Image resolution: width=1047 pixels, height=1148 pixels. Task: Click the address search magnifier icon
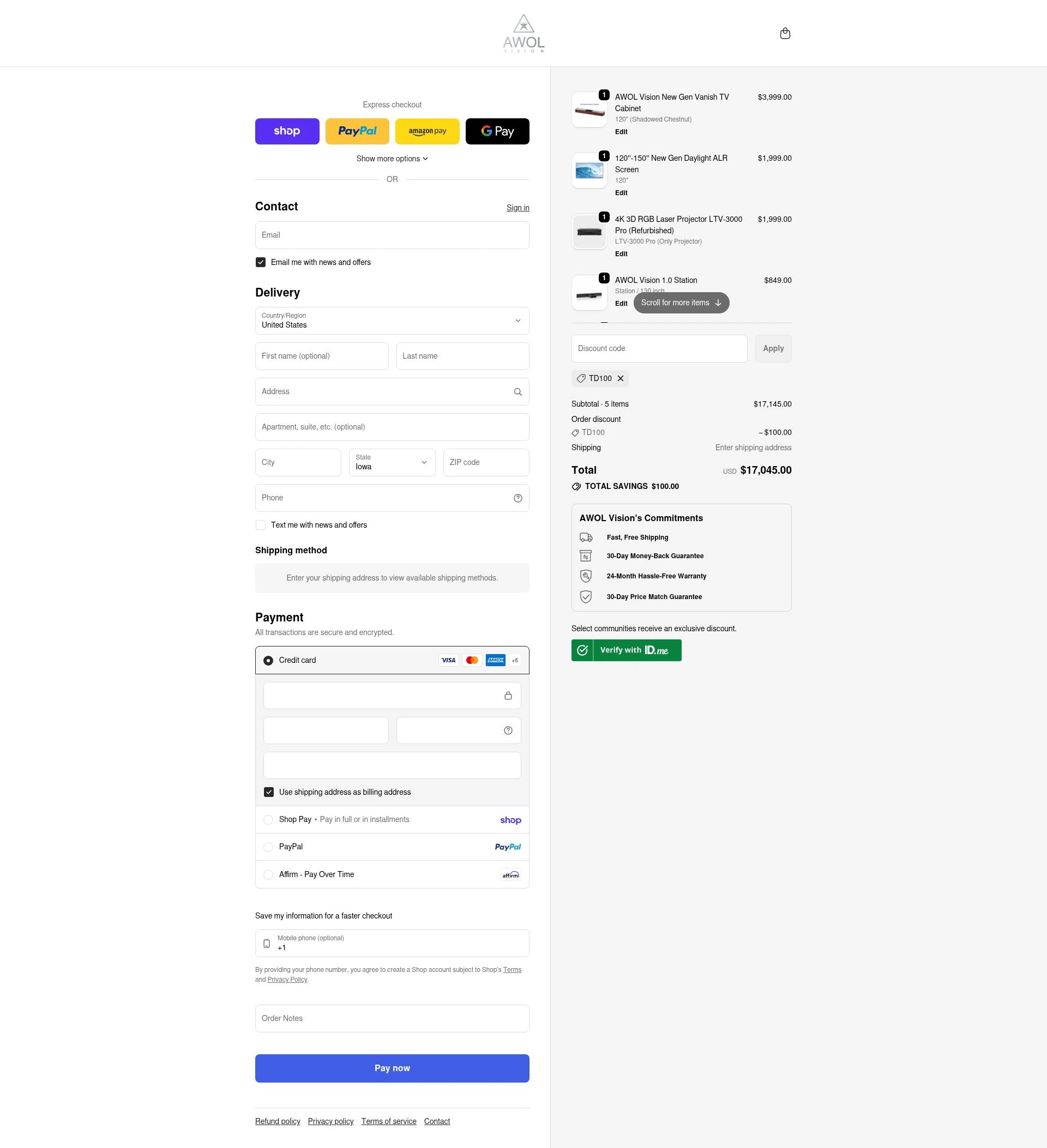(518, 392)
